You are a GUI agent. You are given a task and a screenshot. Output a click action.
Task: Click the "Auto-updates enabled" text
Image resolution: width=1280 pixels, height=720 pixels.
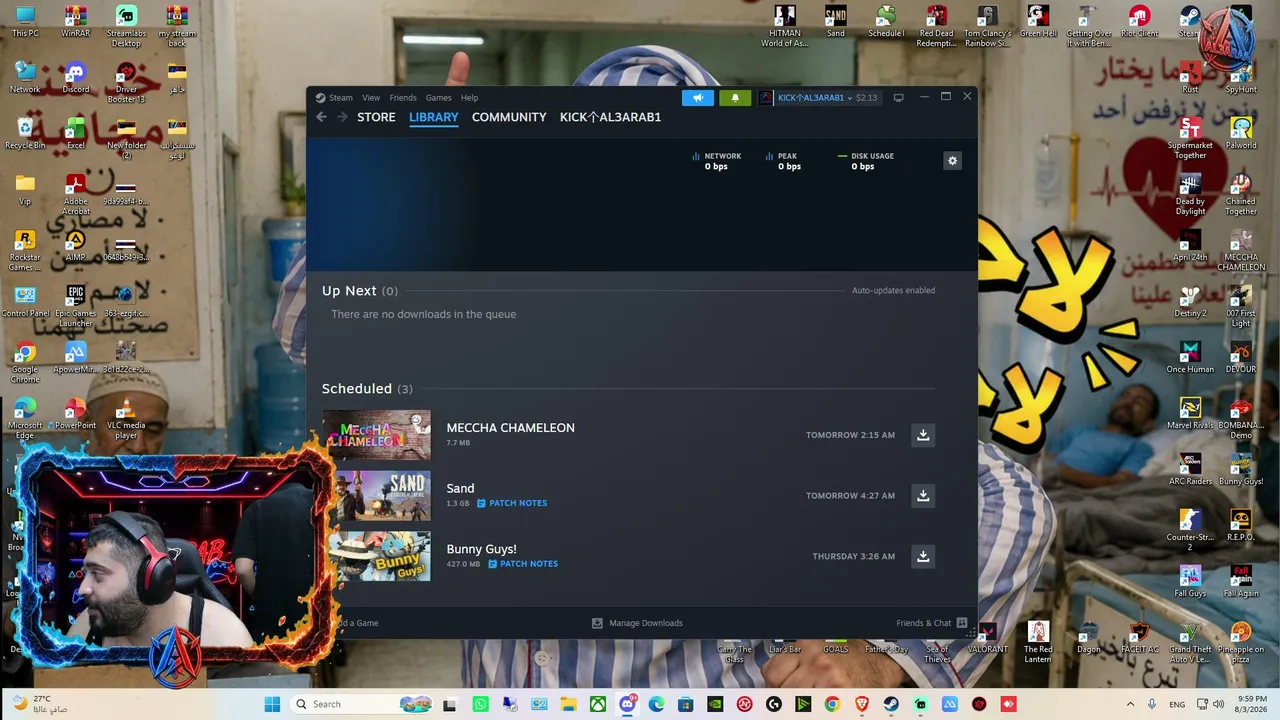(893, 291)
